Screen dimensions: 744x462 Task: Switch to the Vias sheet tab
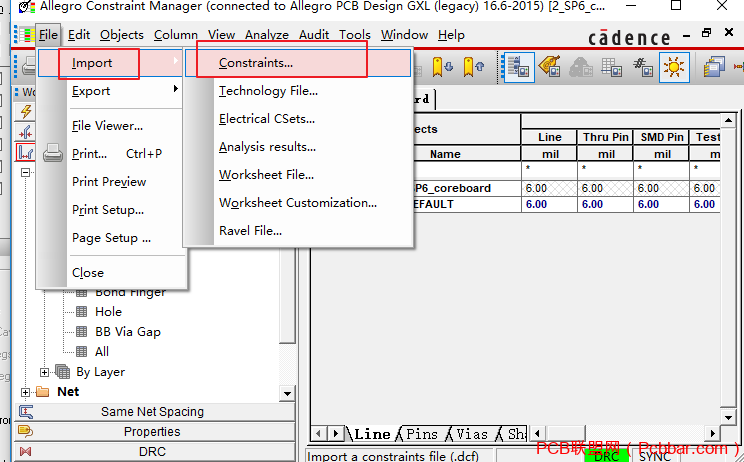pyautogui.click(x=472, y=434)
